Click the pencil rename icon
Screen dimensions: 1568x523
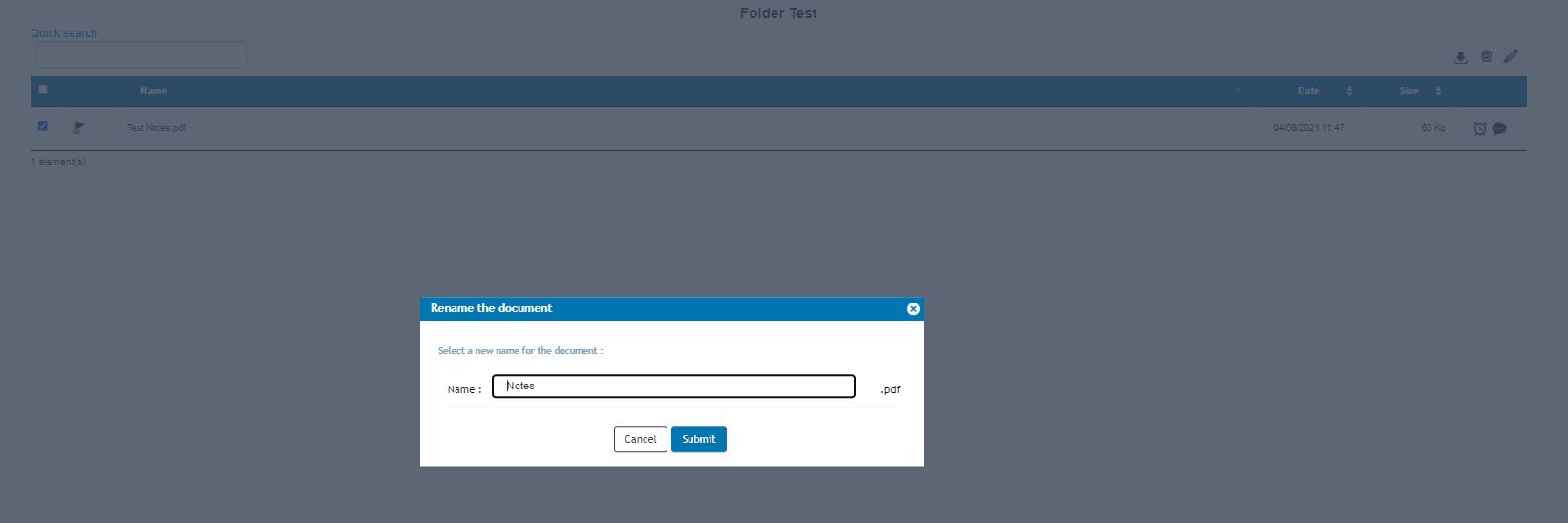(x=1511, y=56)
